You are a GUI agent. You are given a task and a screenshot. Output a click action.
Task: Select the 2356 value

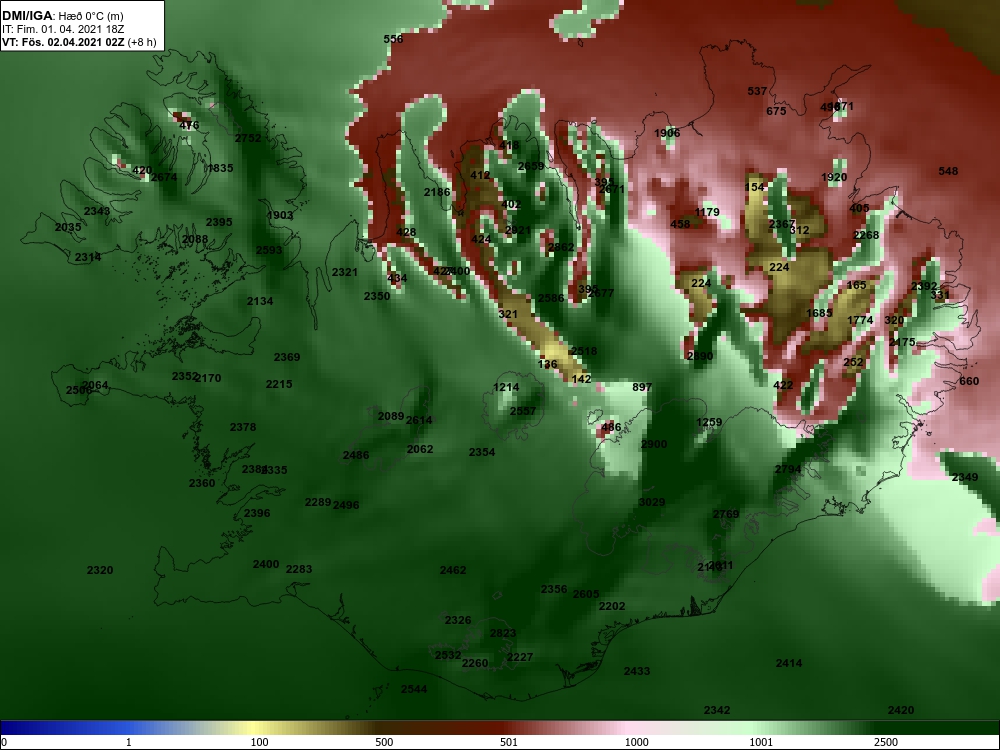tap(554, 590)
